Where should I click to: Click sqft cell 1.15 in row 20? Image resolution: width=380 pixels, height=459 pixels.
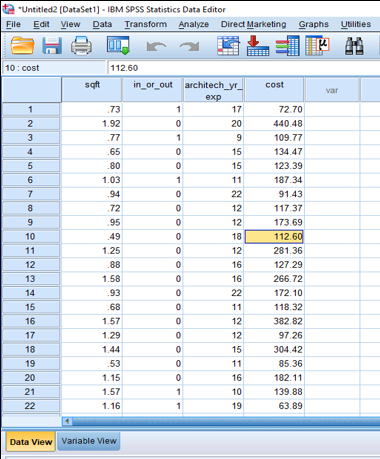tap(92, 377)
